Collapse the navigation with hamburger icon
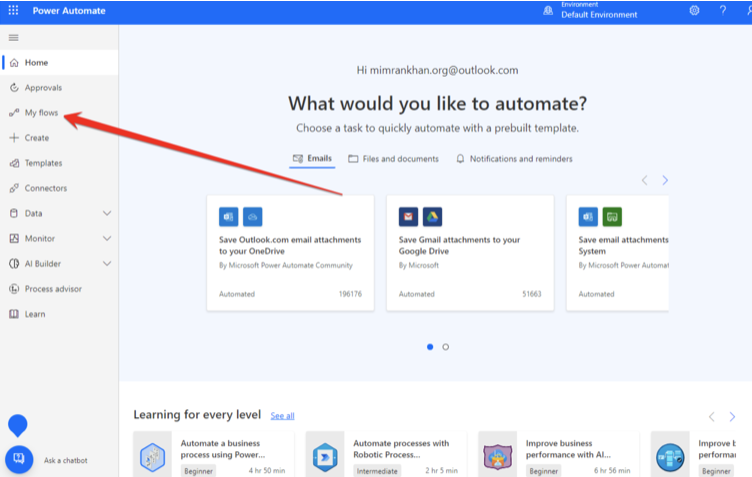The height and width of the screenshot is (477, 752). coord(13,37)
